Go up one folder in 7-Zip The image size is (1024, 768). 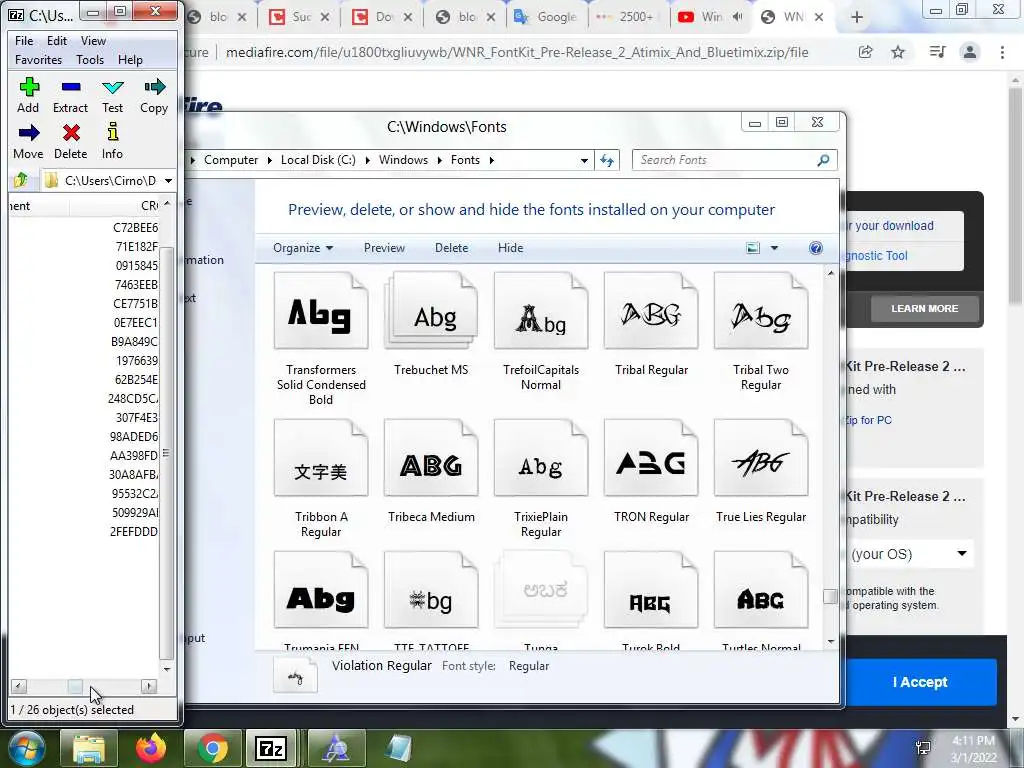[x=21, y=180]
